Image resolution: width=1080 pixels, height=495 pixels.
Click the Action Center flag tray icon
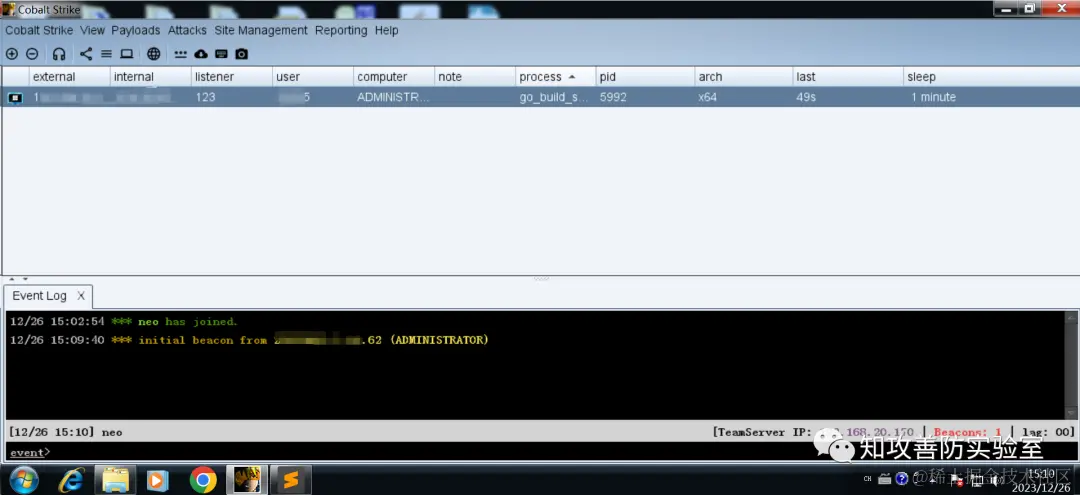tap(955, 479)
